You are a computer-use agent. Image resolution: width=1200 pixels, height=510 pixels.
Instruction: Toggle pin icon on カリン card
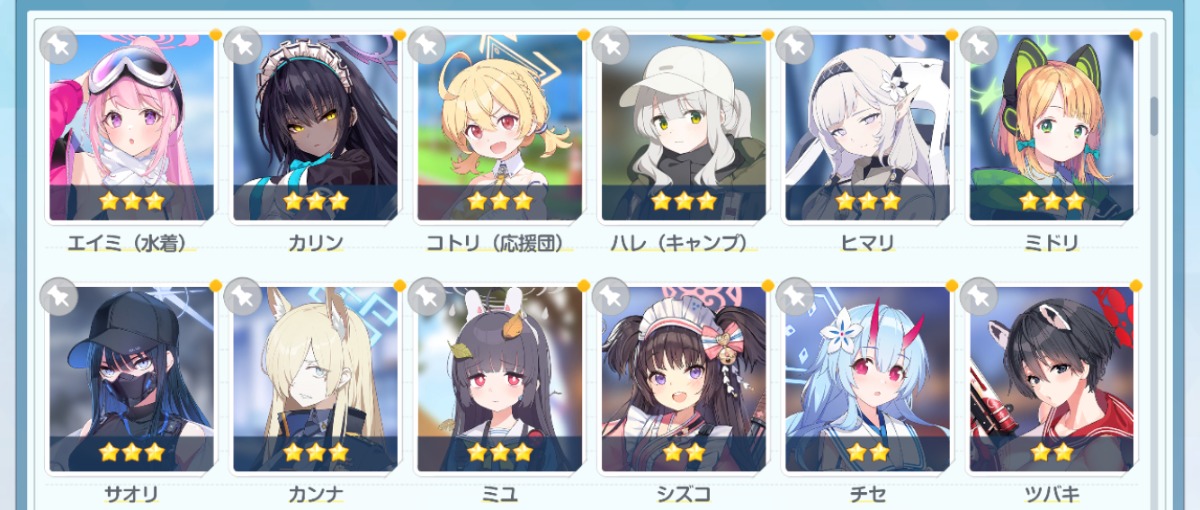click(x=243, y=45)
